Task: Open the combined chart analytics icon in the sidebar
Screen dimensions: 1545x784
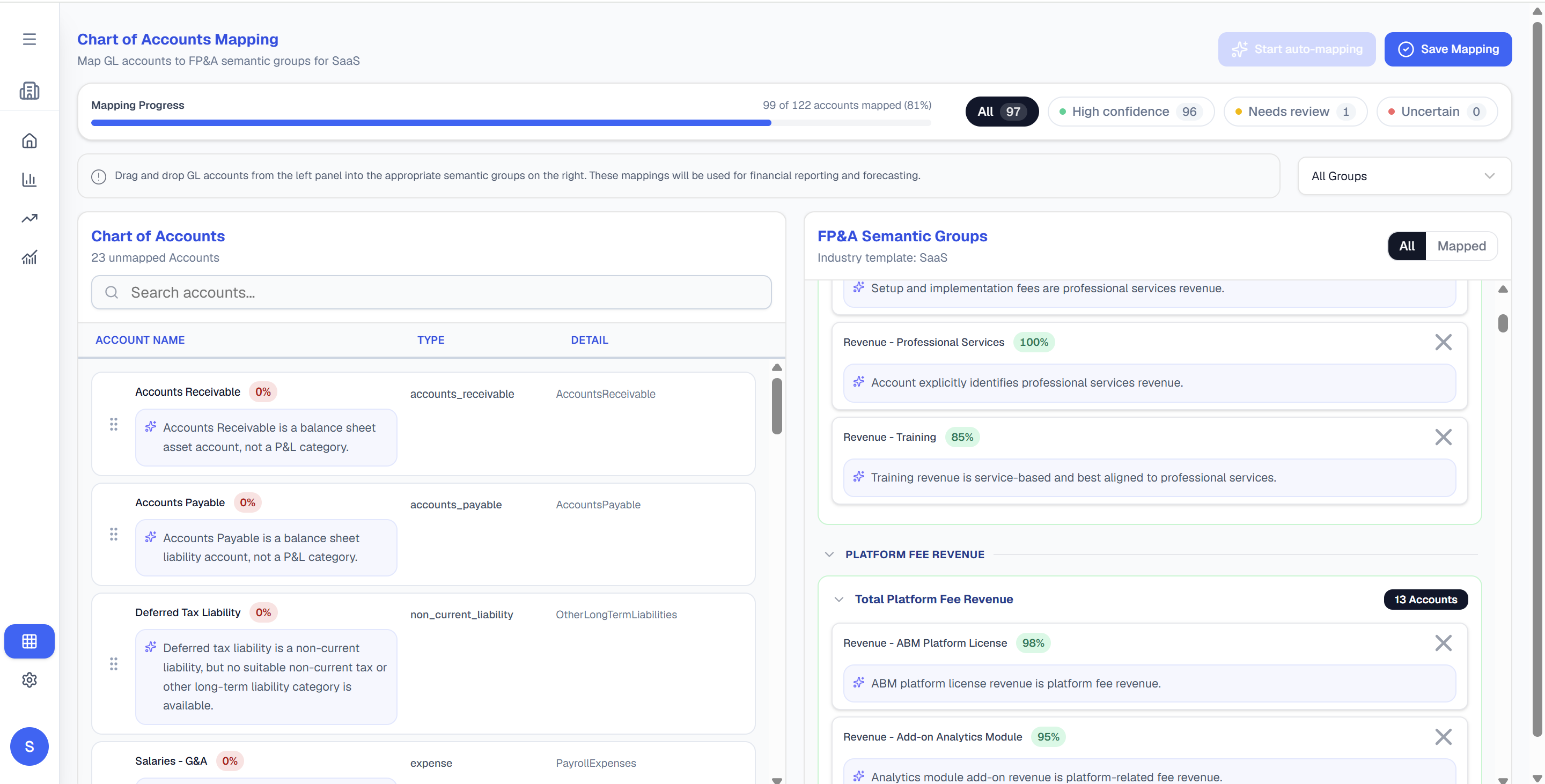Action: 30,257
